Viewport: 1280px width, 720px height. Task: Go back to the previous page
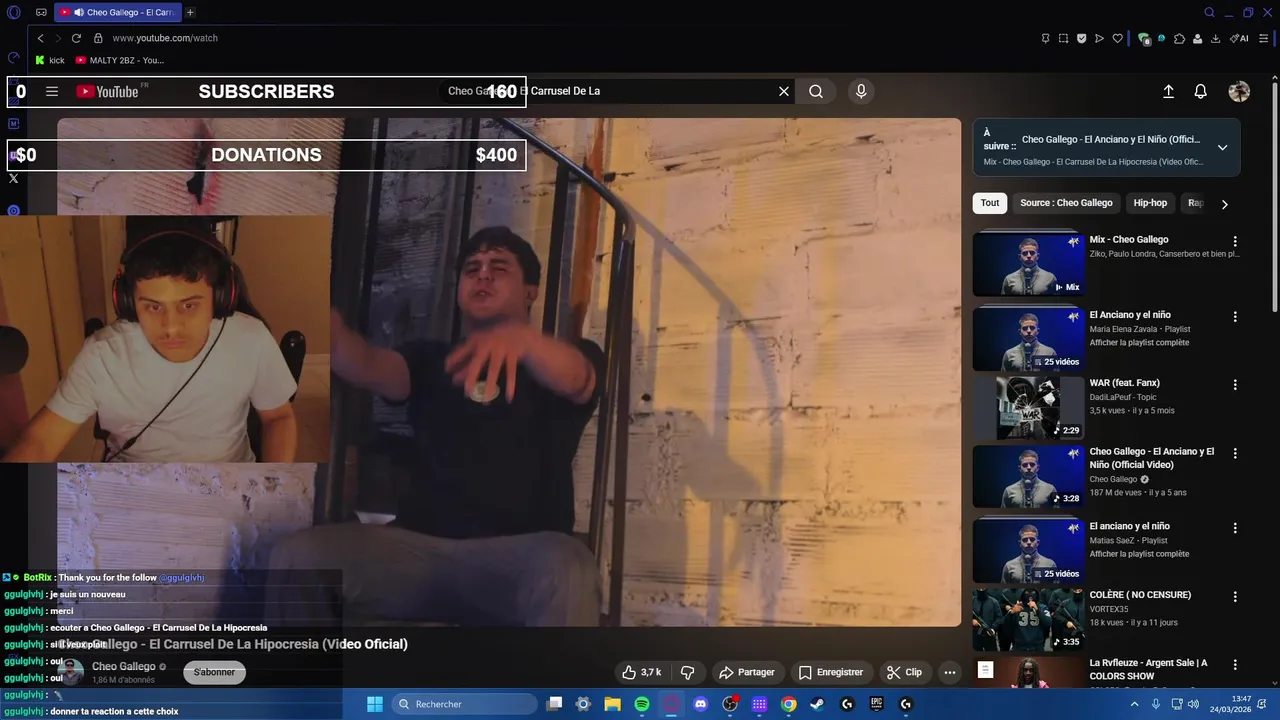click(x=40, y=38)
